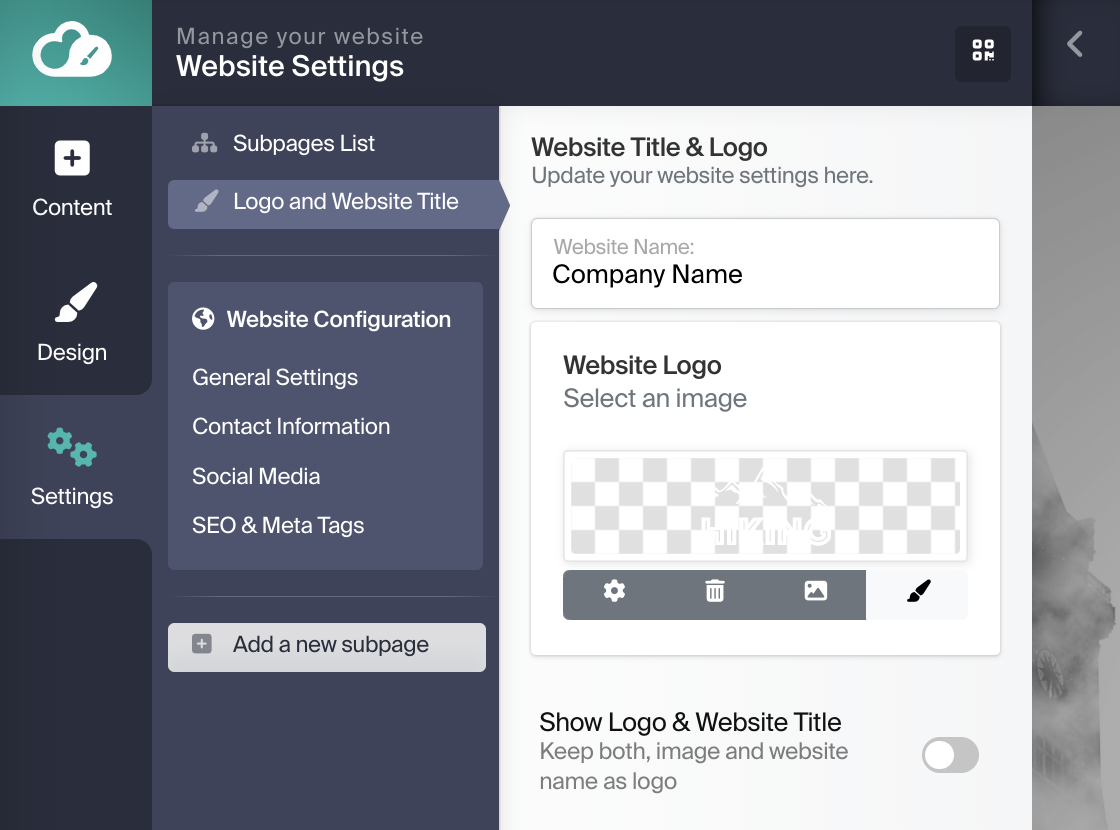Choose a logo image via picture icon
The height and width of the screenshot is (830, 1120).
(816, 592)
